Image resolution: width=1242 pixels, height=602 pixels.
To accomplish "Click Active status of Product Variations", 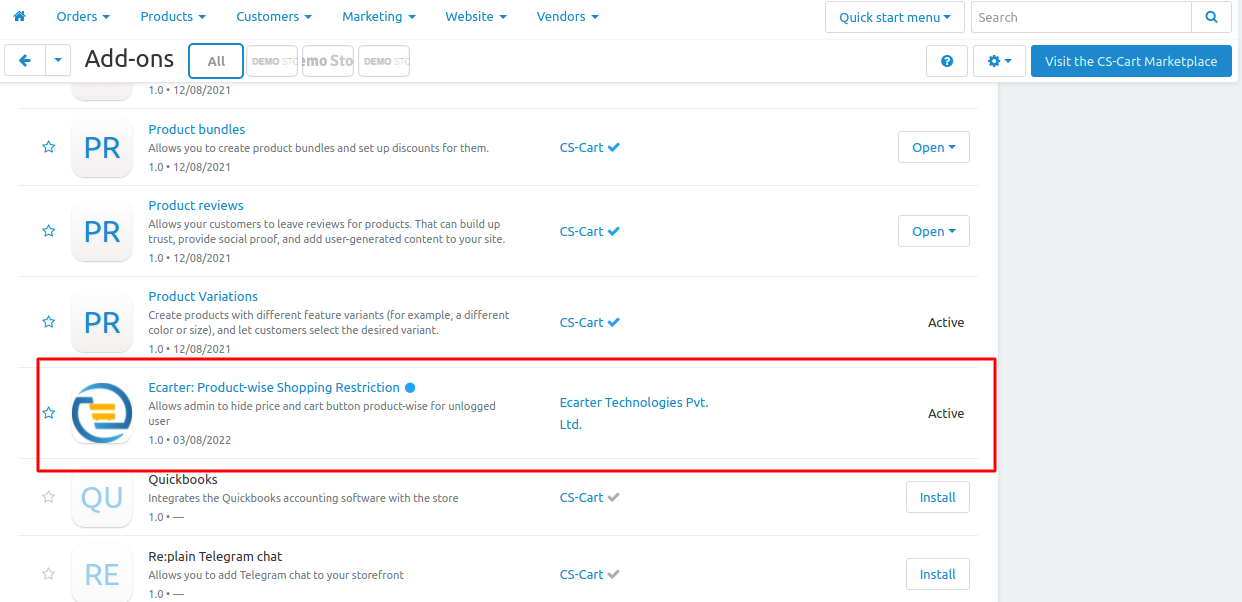I will (x=946, y=322).
